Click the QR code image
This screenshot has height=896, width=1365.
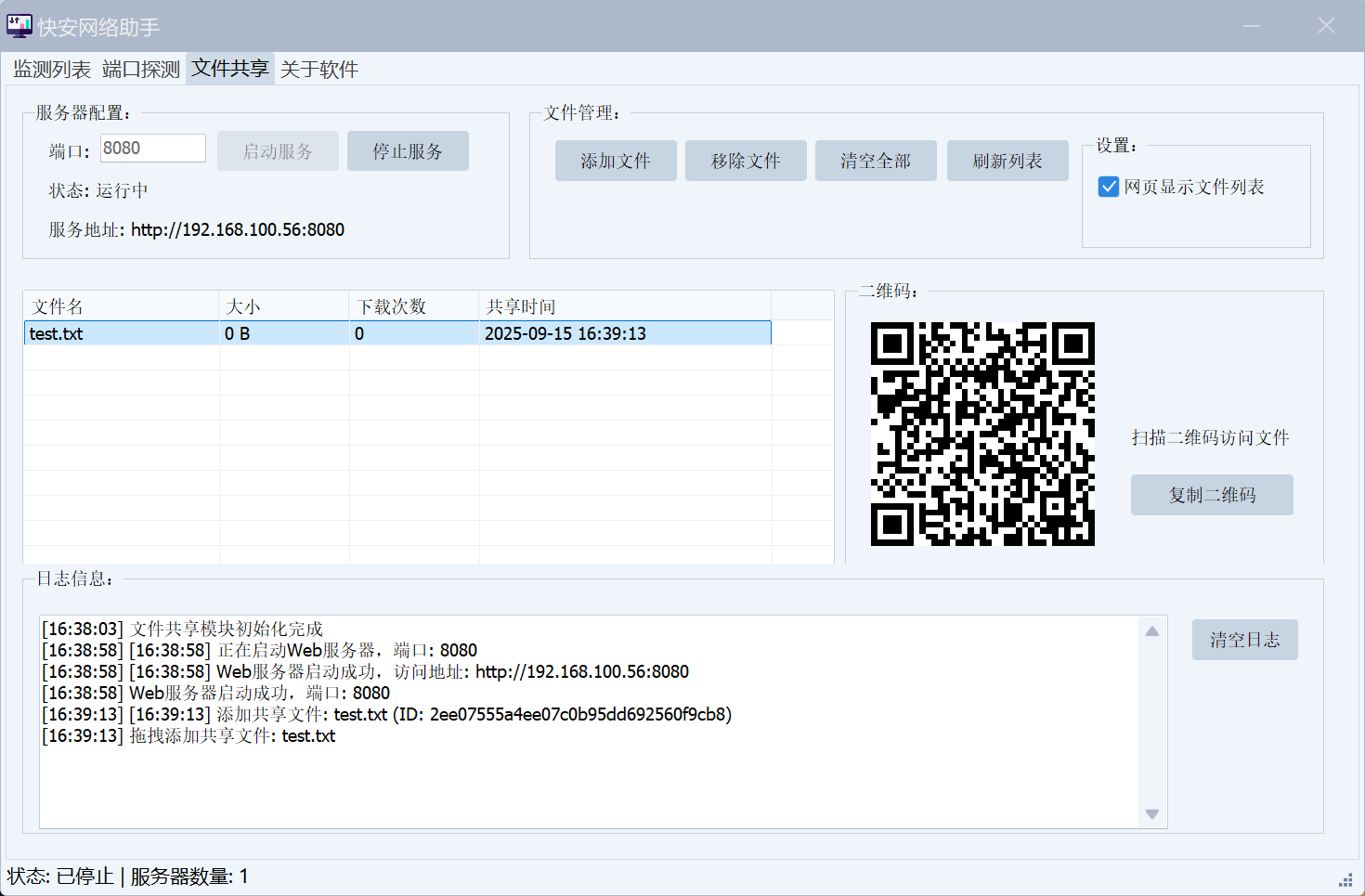click(x=982, y=434)
